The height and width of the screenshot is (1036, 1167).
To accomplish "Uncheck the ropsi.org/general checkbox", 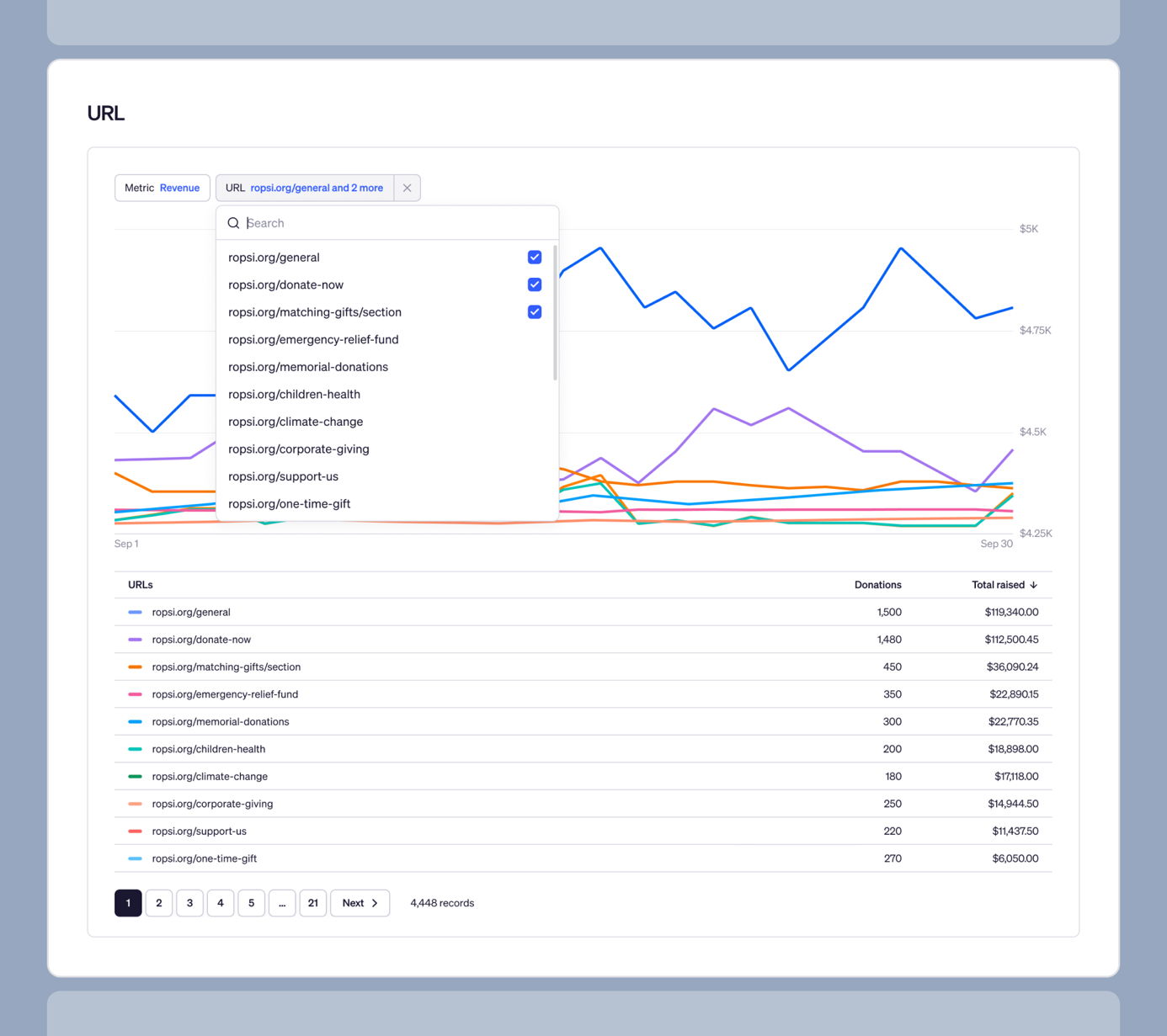I will tap(535, 258).
